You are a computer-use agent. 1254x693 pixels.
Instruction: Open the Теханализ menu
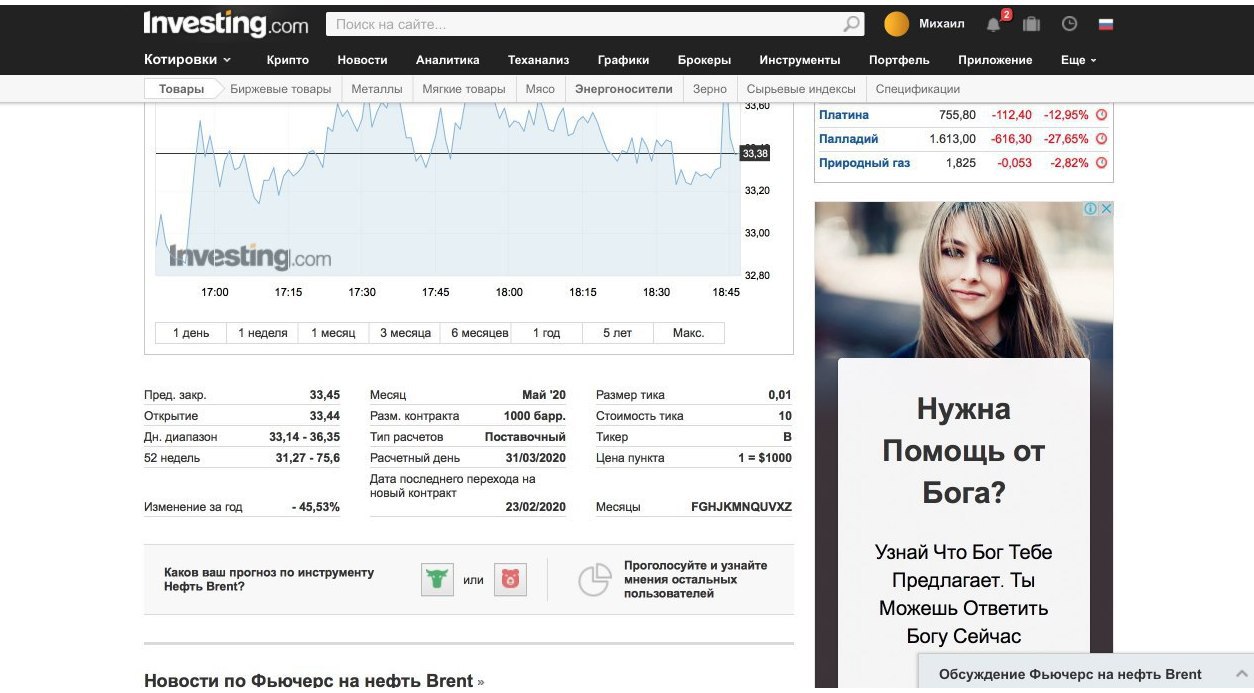(x=538, y=60)
